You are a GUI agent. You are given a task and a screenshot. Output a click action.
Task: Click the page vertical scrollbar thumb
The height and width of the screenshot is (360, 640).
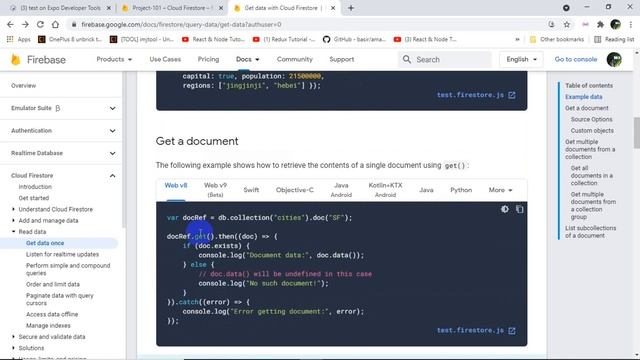[x=637, y=133]
